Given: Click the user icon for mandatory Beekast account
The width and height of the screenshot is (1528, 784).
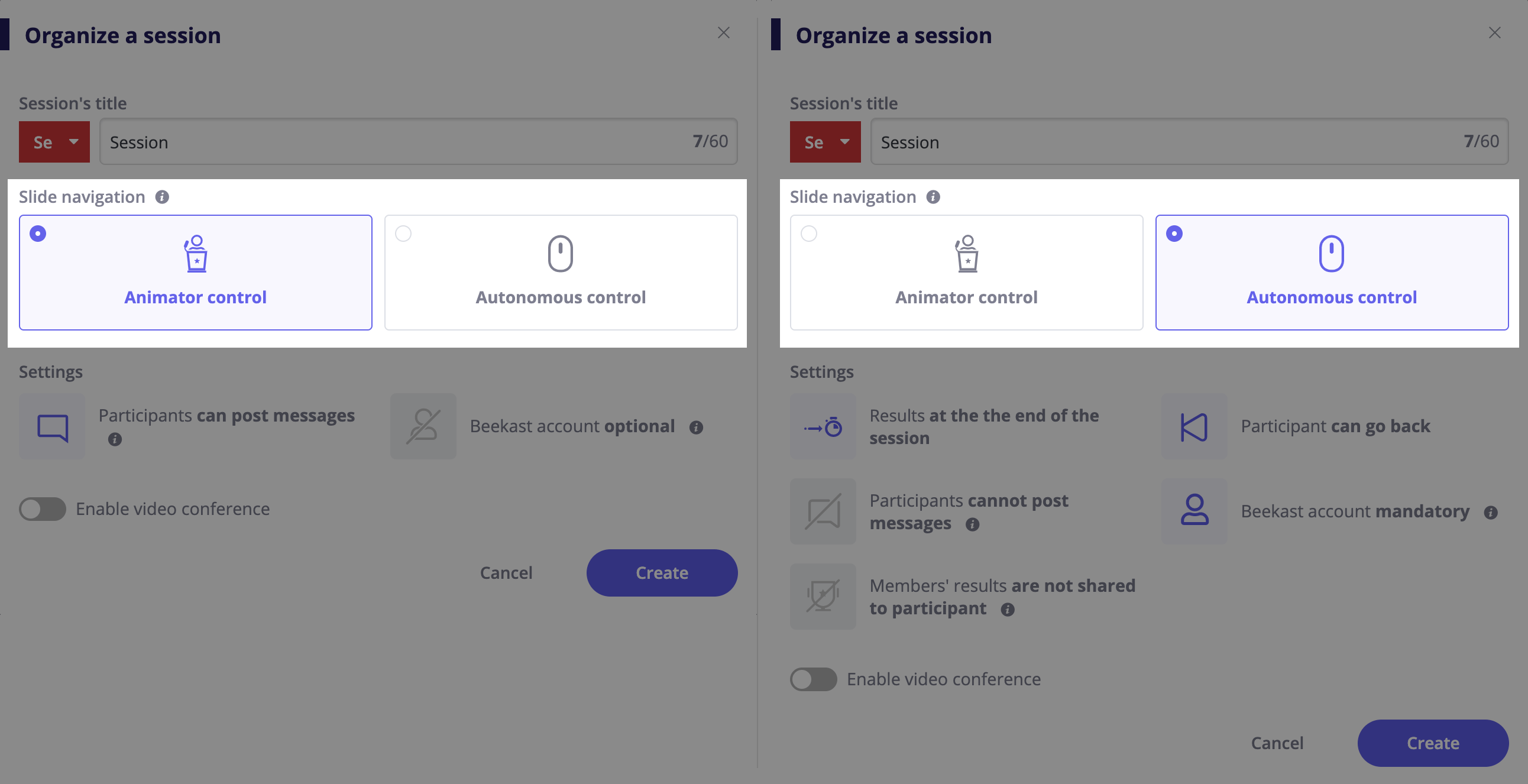Looking at the screenshot, I should click(x=1194, y=511).
